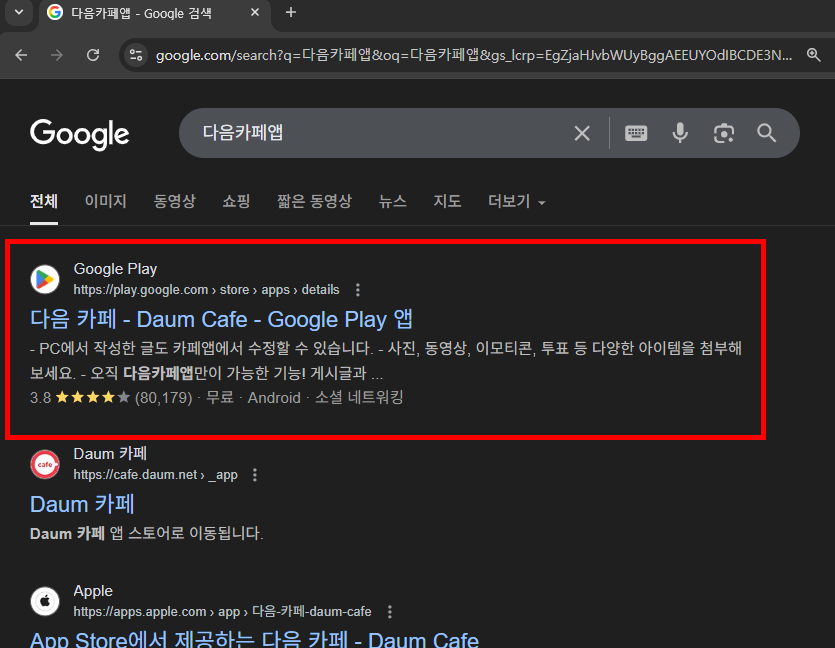Click the Daum 카페 favicon icon
The width and height of the screenshot is (835, 648).
(44, 464)
